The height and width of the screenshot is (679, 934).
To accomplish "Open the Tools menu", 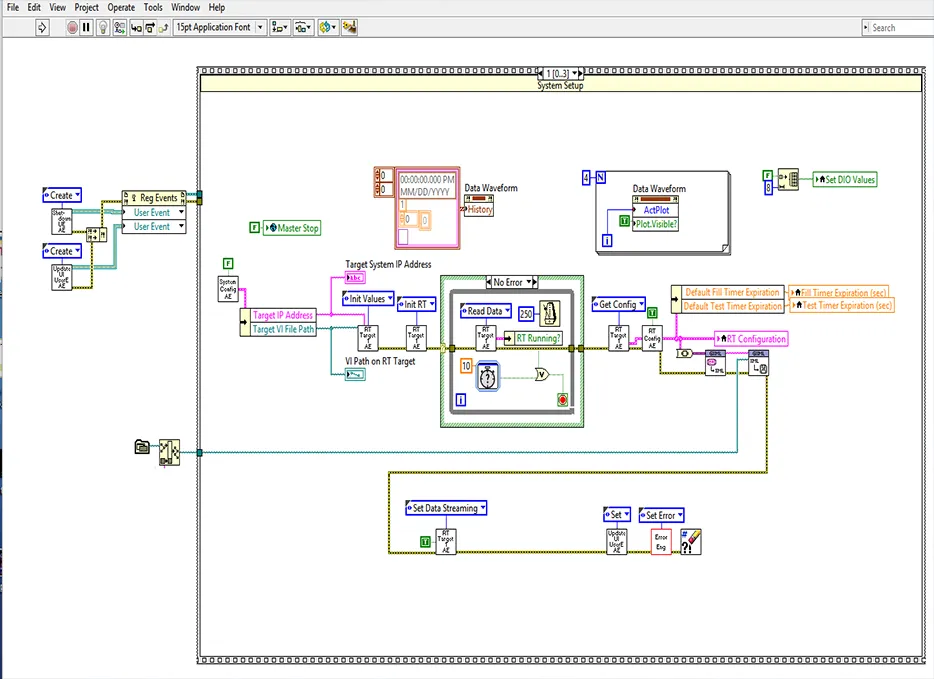I will point(153,7).
